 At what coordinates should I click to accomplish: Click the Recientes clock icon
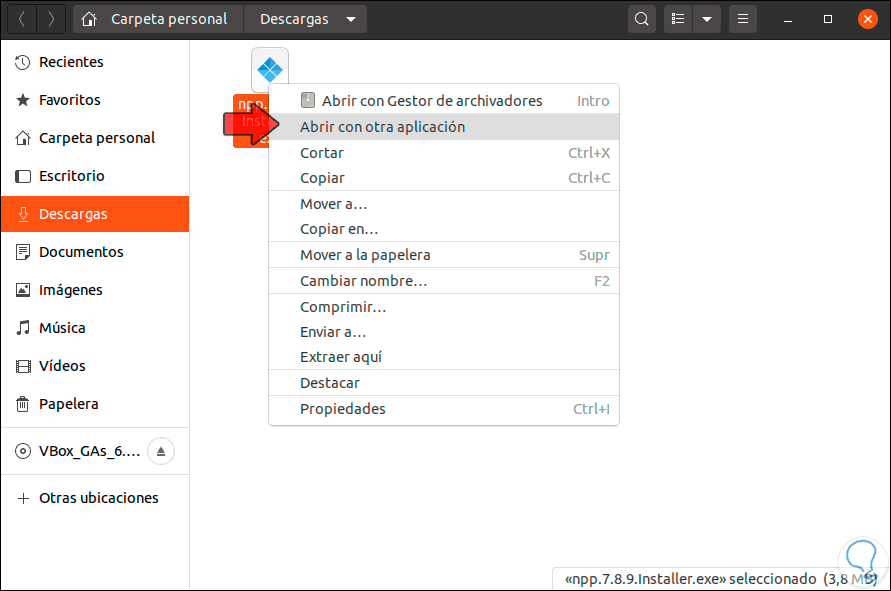coord(22,62)
